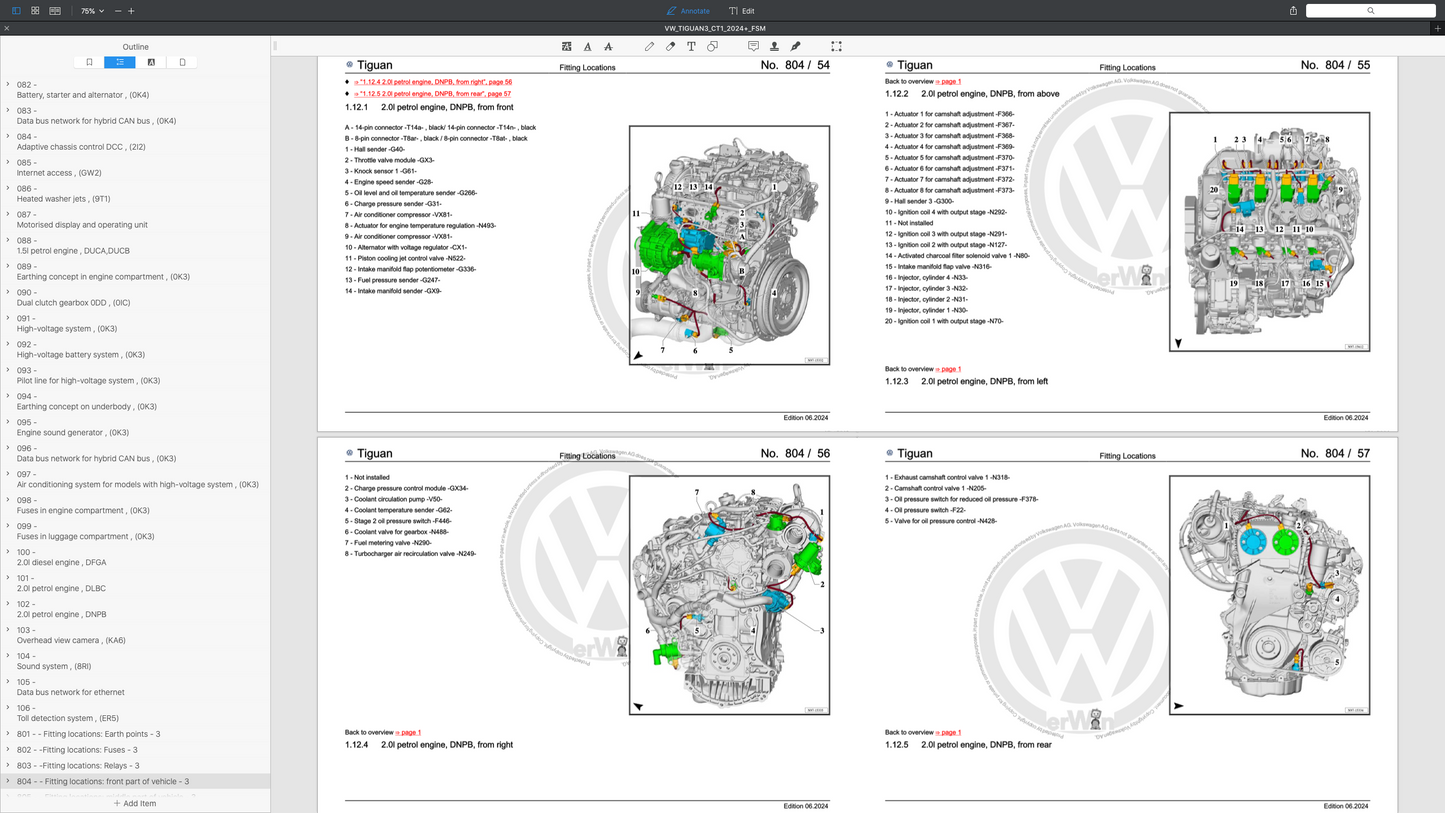The width and height of the screenshot is (1445, 813).
Task: Select the strikethrough text tool
Action: point(608,46)
